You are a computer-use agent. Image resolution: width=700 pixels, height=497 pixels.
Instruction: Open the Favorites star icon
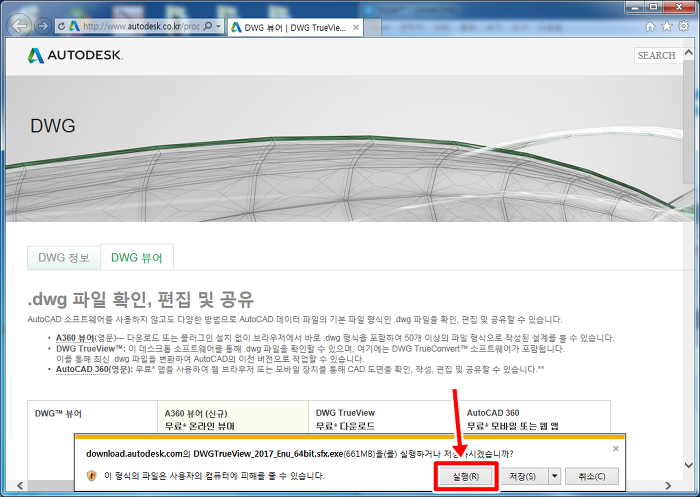(667, 26)
